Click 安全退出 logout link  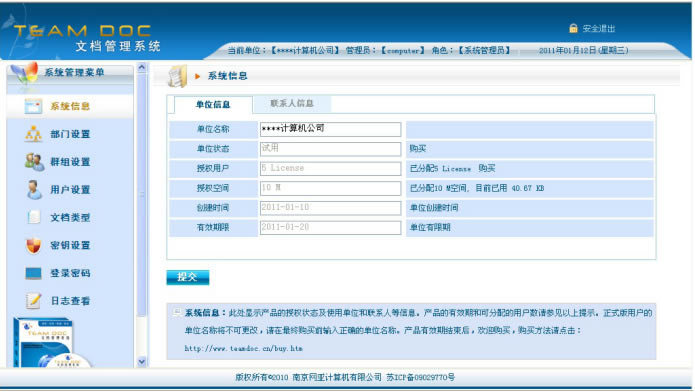(x=599, y=28)
